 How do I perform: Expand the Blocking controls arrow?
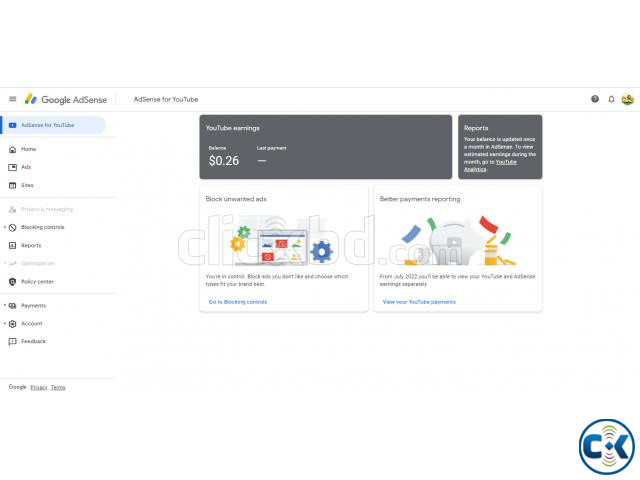point(5,227)
